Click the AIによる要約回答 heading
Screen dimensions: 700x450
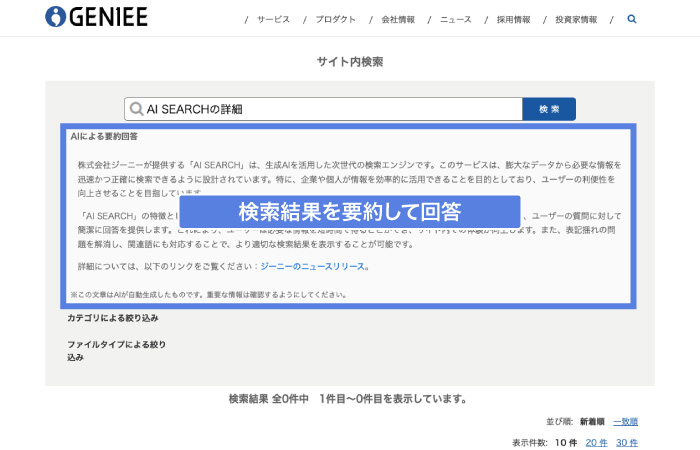pos(104,137)
